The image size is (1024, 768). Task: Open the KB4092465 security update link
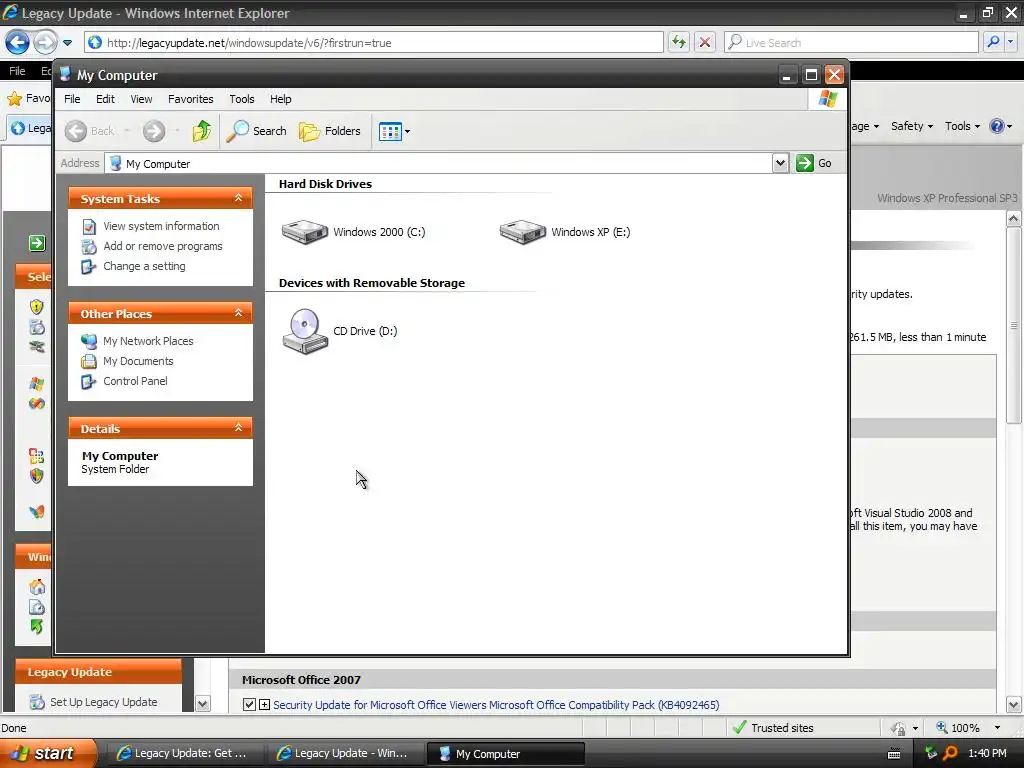click(496, 705)
